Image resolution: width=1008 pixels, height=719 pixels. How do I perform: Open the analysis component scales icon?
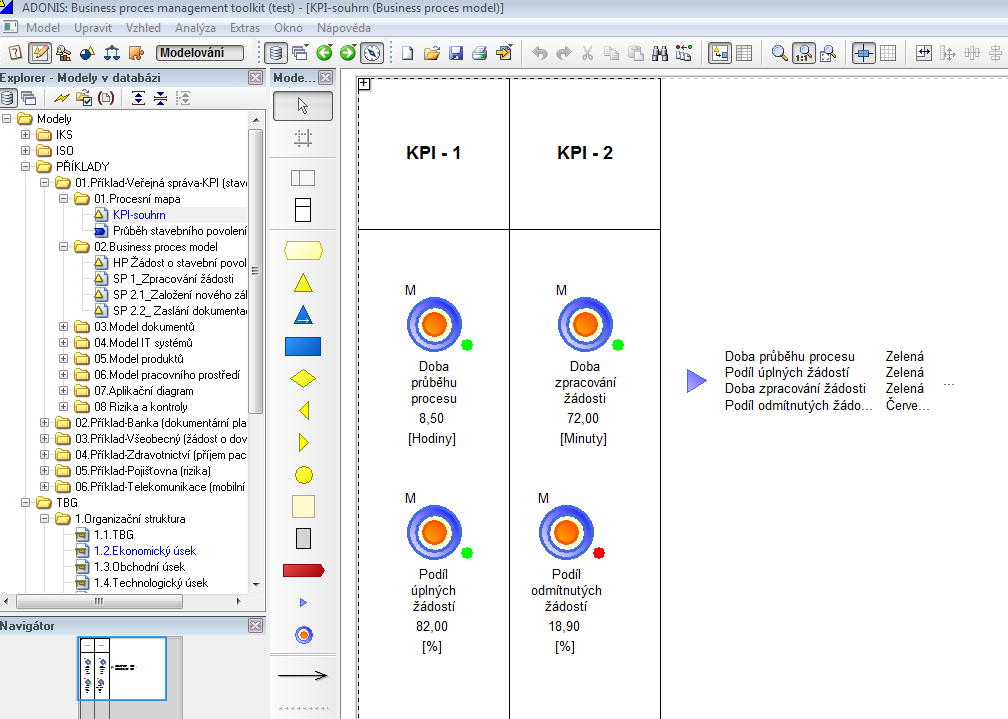[x=112, y=53]
